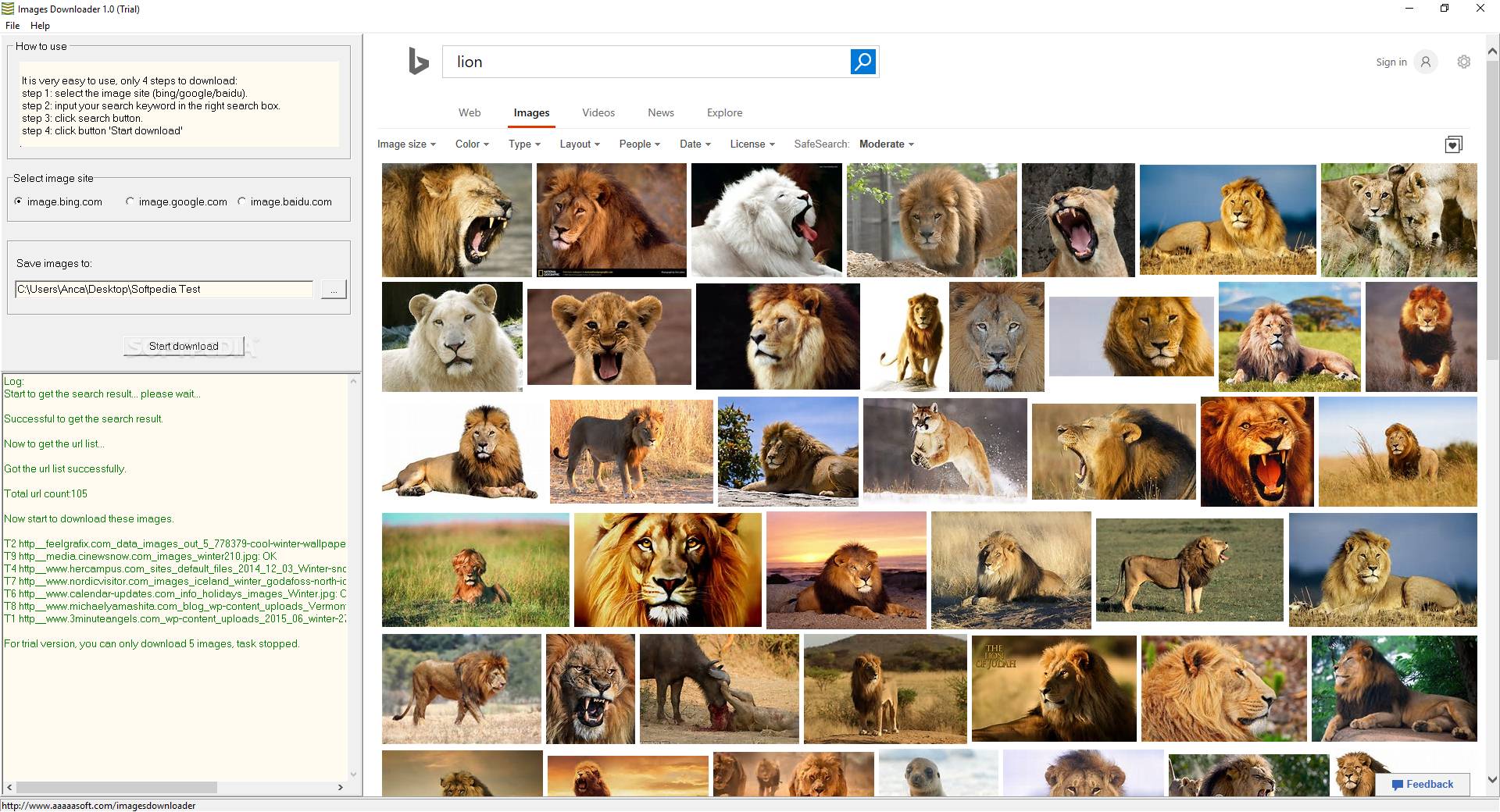Click the lion search input box
This screenshot has height=812, width=1500.
[x=646, y=62]
